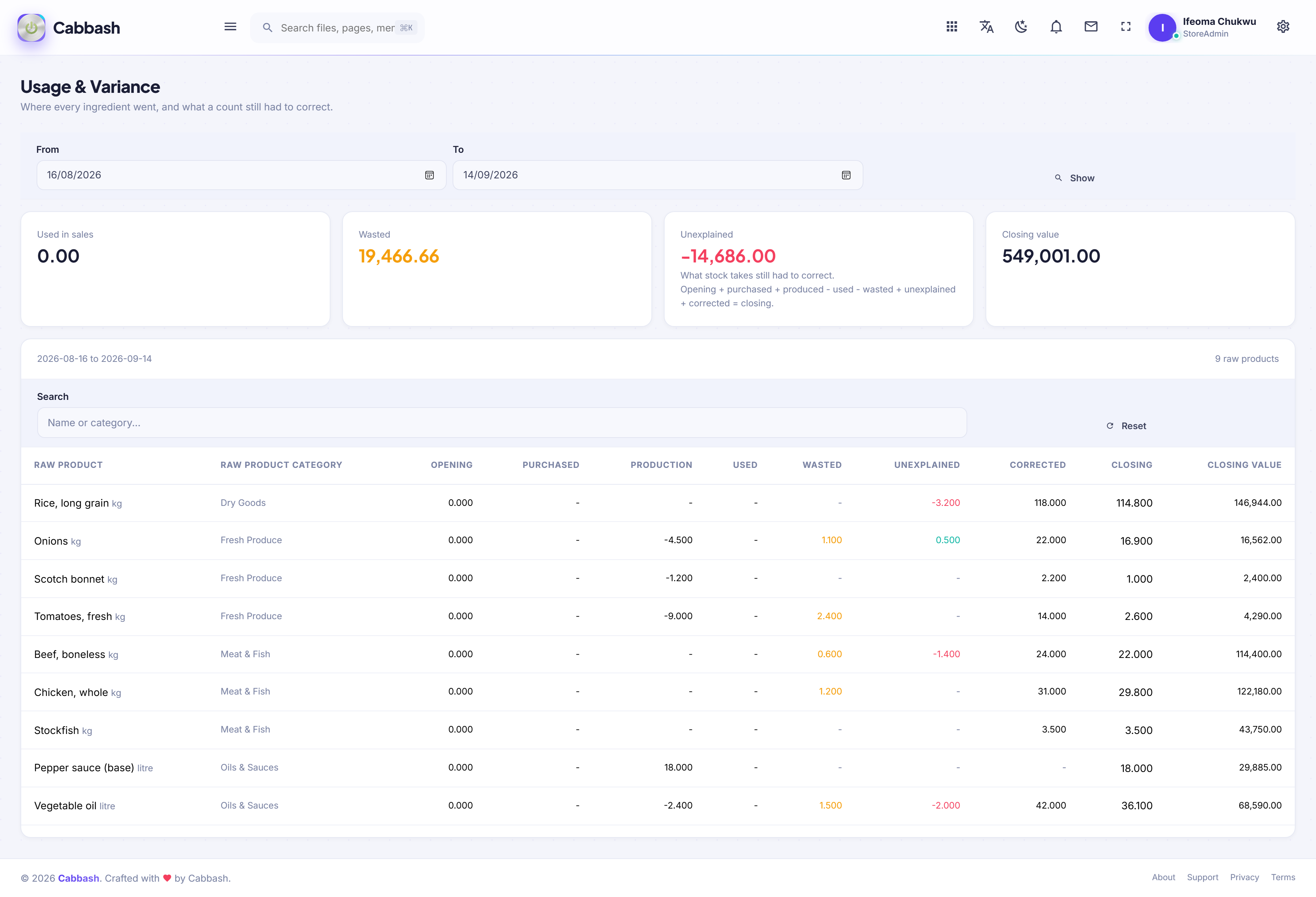Open the To date calendar picker

(846, 175)
